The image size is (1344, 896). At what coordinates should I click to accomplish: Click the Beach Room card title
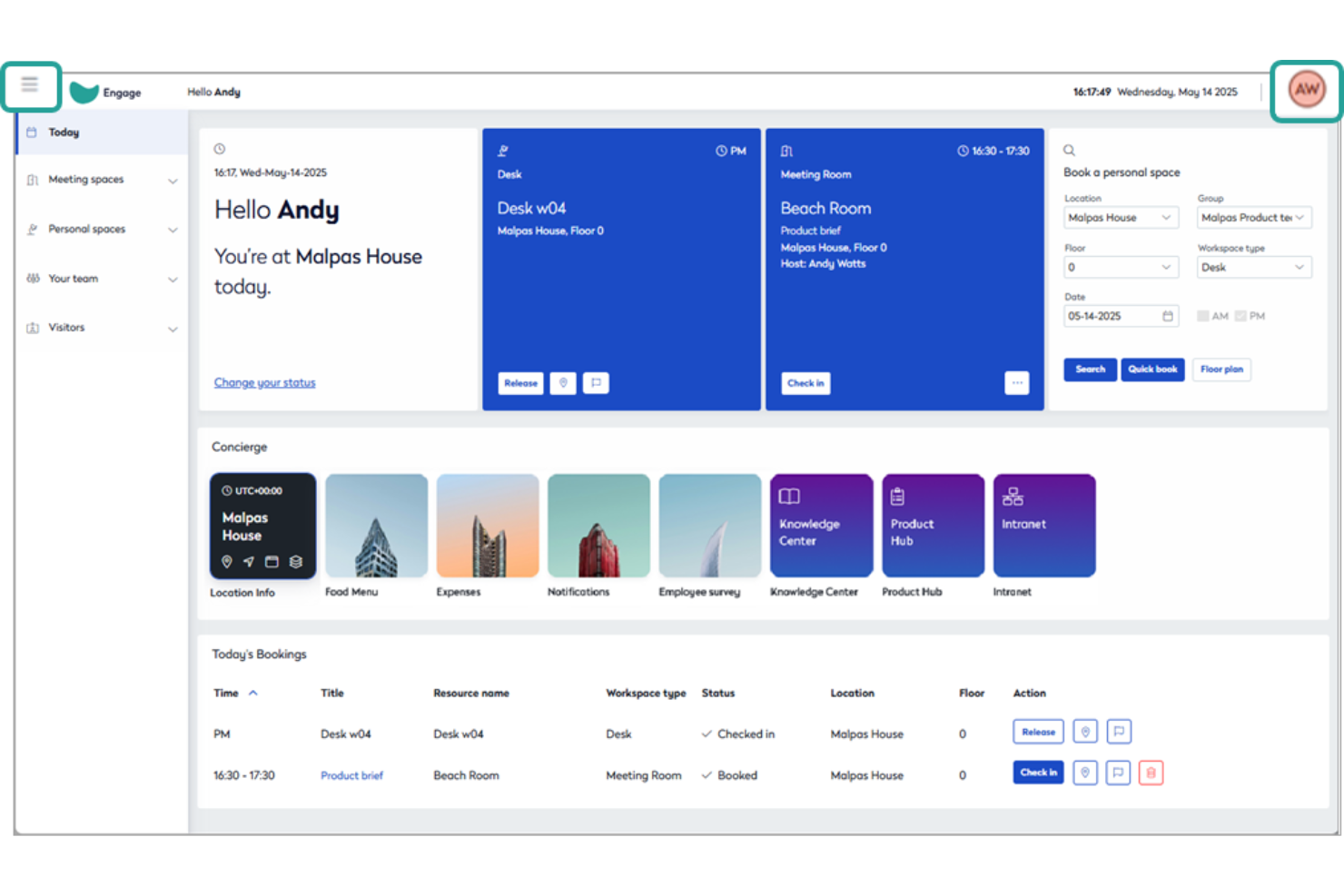click(826, 209)
